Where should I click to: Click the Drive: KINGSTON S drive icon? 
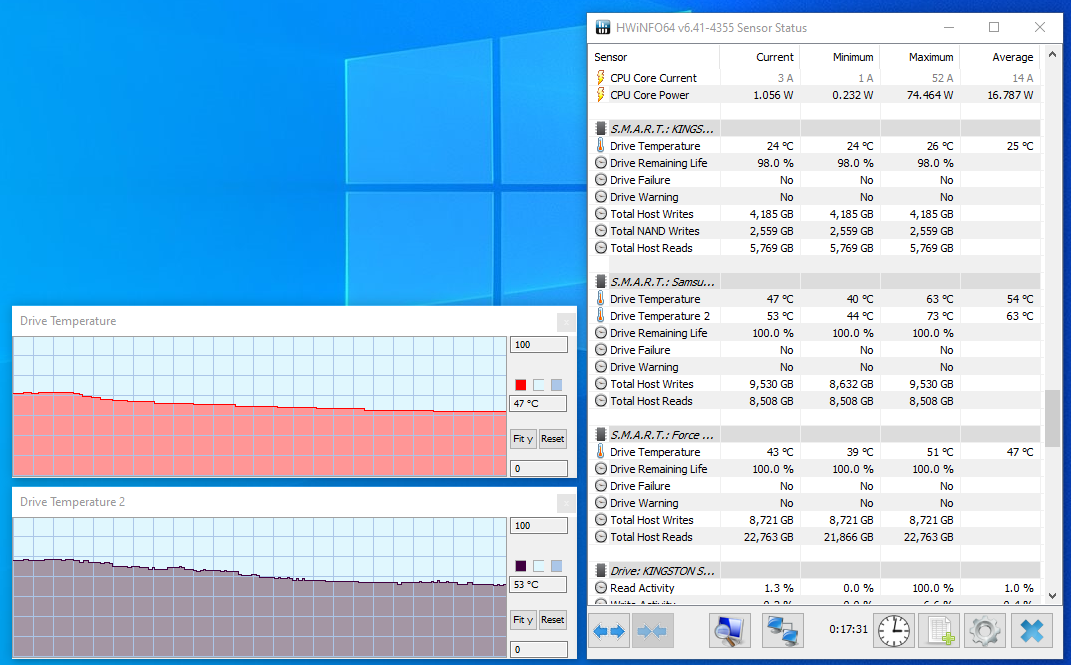coord(600,570)
